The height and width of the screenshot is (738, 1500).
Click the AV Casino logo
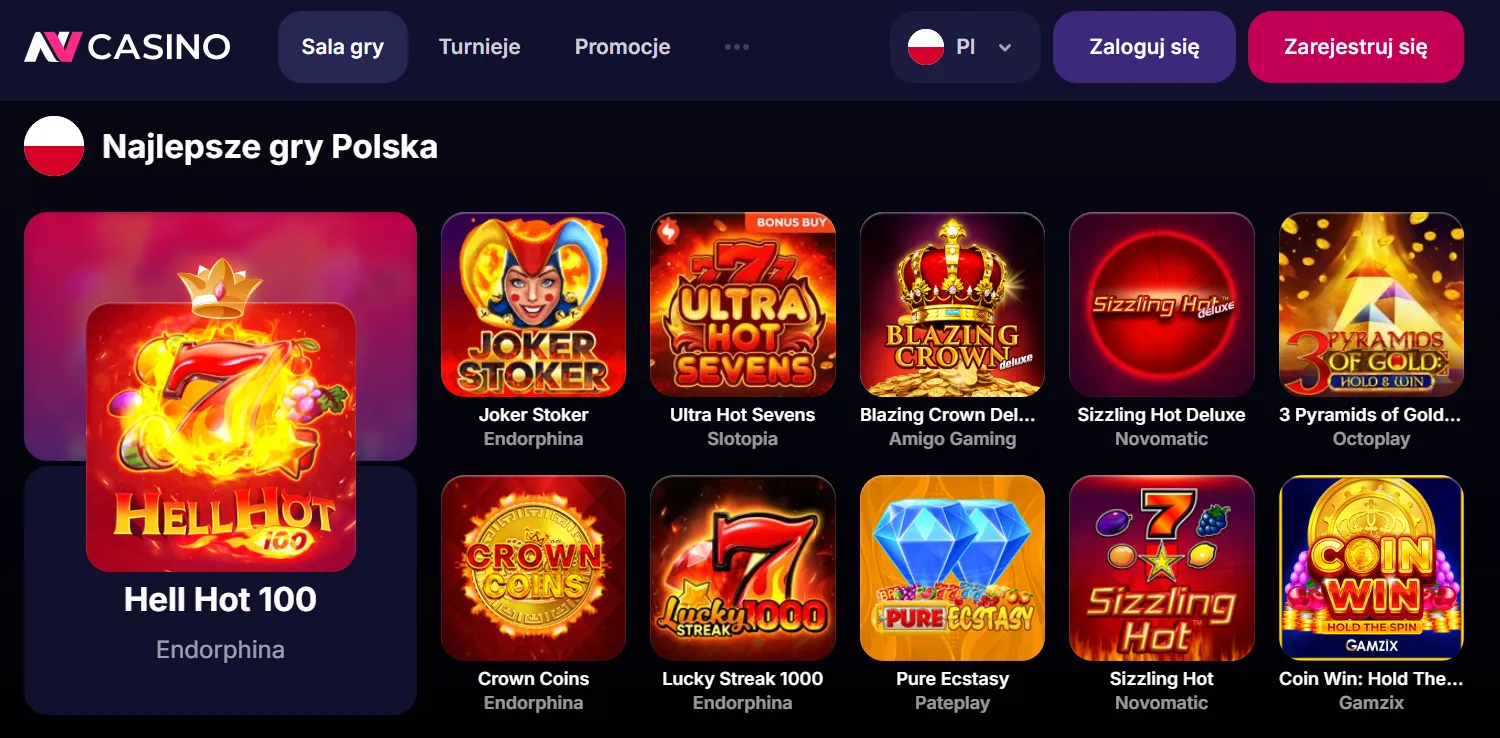[x=128, y=46]
